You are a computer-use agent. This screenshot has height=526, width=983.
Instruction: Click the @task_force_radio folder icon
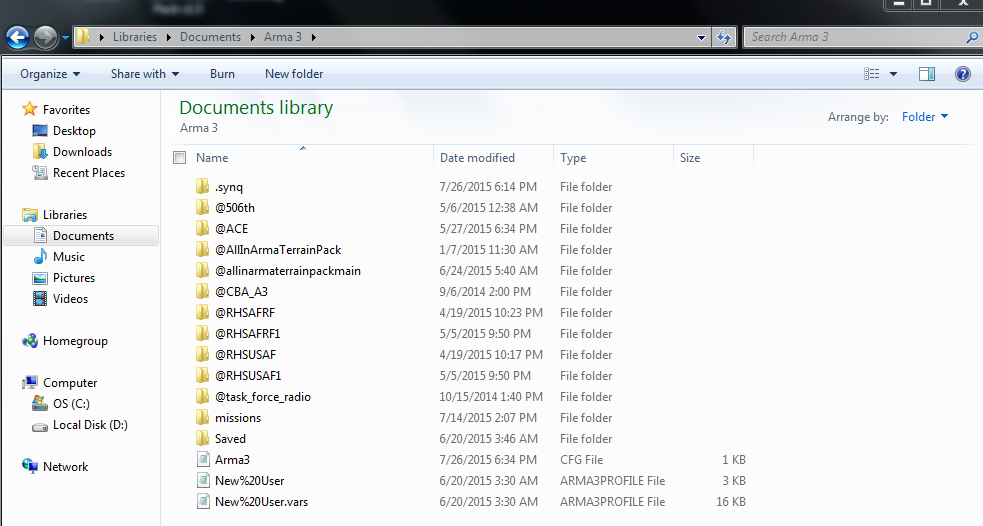[202, 397]
